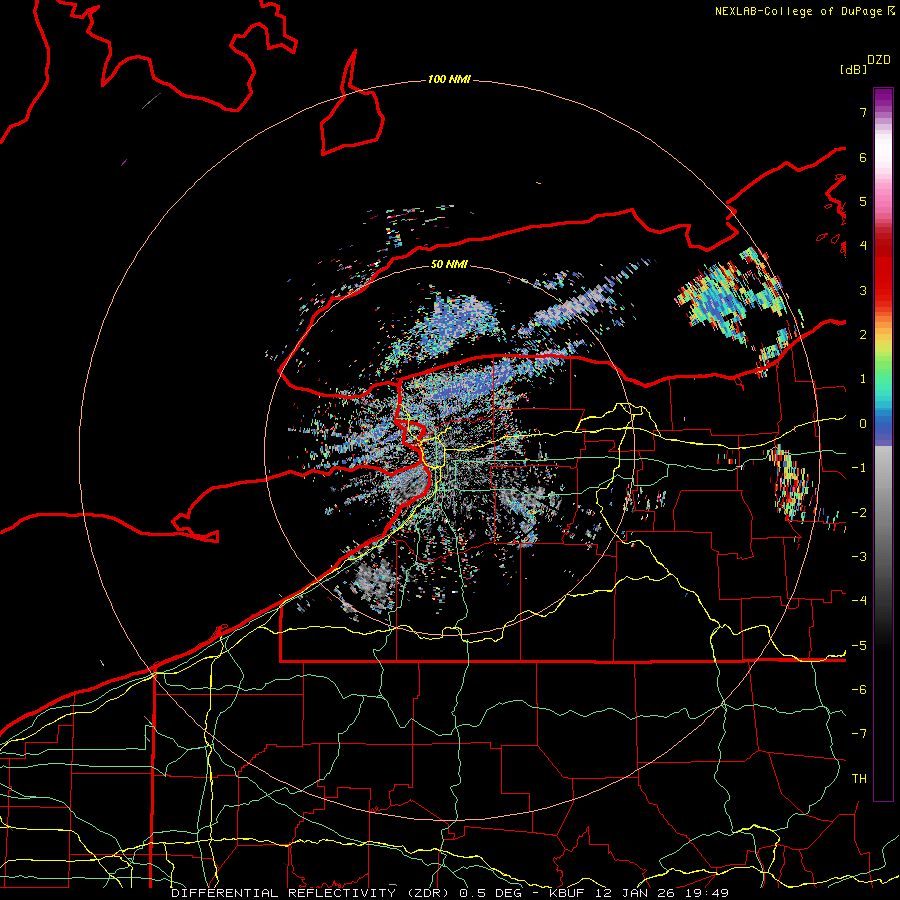
Task: Click the 6 dB value on color scale
Action: pyautogui.click(x=863, y=157)
